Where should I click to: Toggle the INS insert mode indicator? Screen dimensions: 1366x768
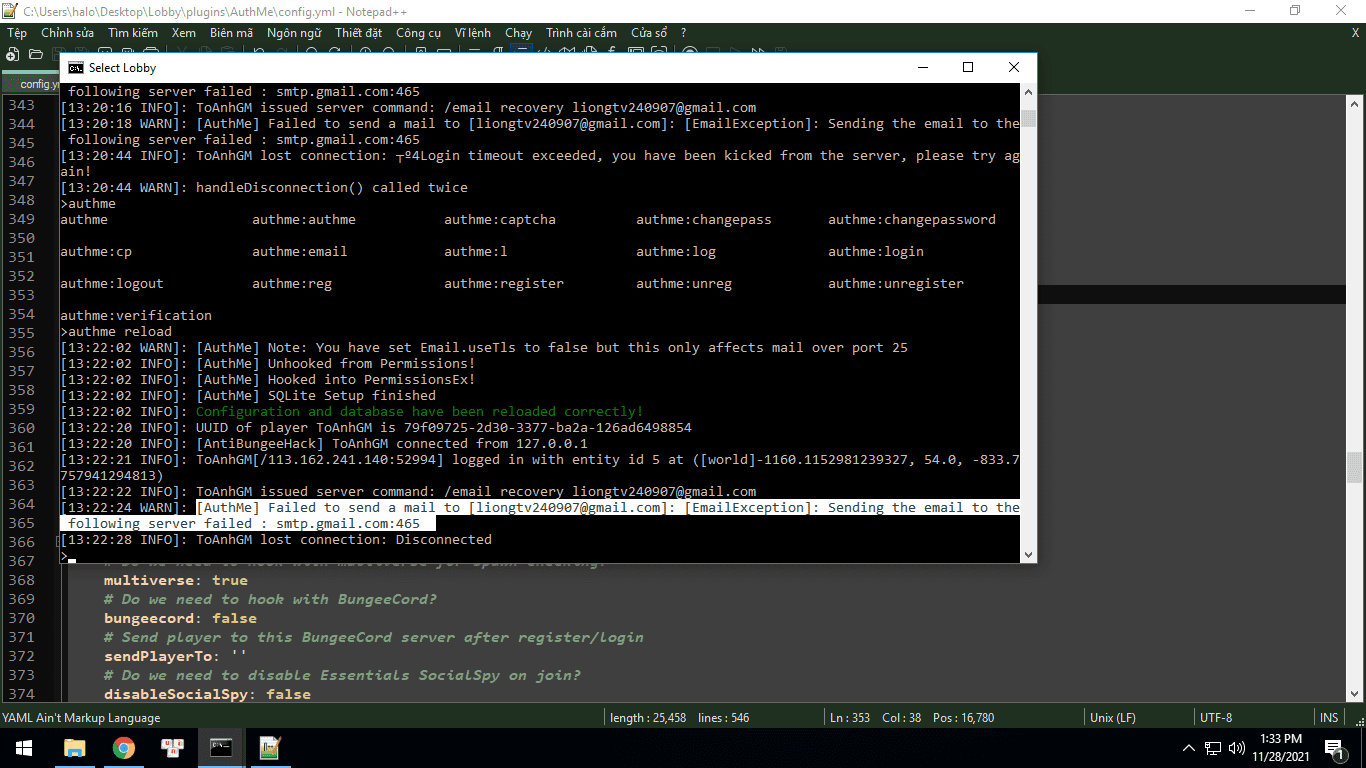click(x=1329, y=718)
